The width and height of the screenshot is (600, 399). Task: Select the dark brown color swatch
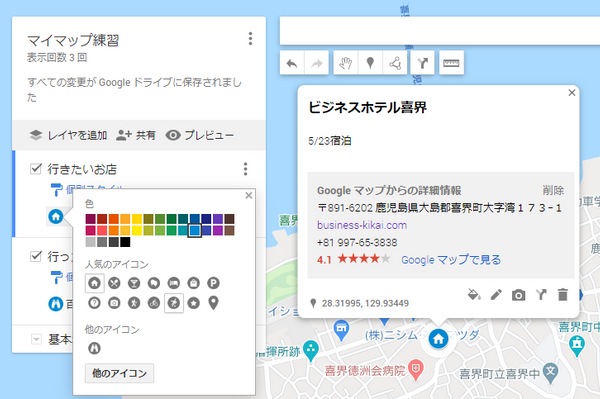tap(229, 219)
